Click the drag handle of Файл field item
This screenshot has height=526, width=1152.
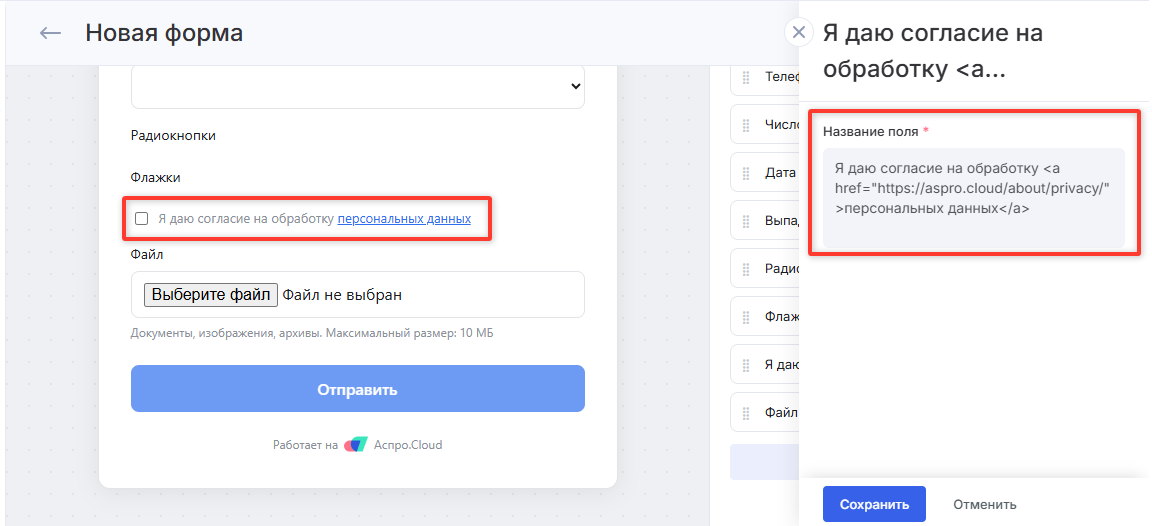pyautogui.click(x=746, y=413)
